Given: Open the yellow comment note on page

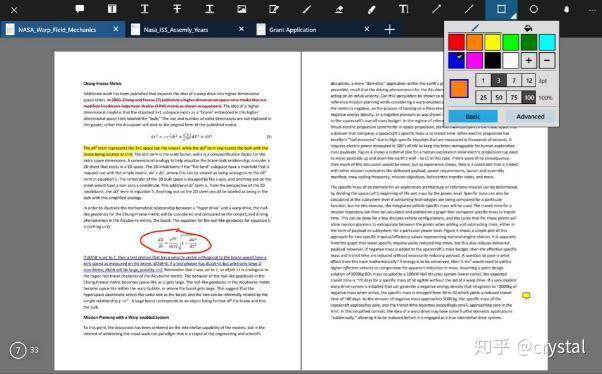Looking at the screenshot, I should click(526, 295).
